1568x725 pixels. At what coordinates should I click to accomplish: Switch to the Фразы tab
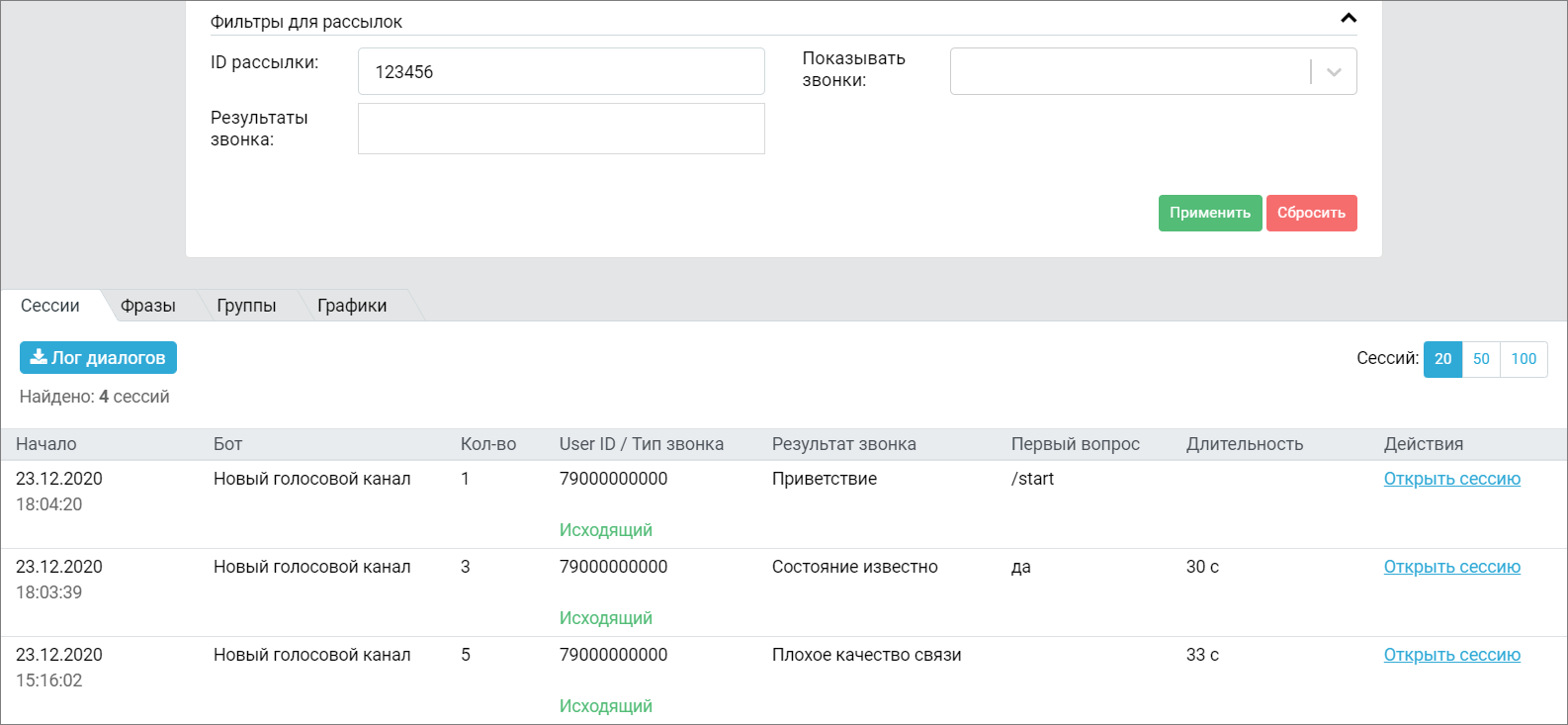pos(148,306)
